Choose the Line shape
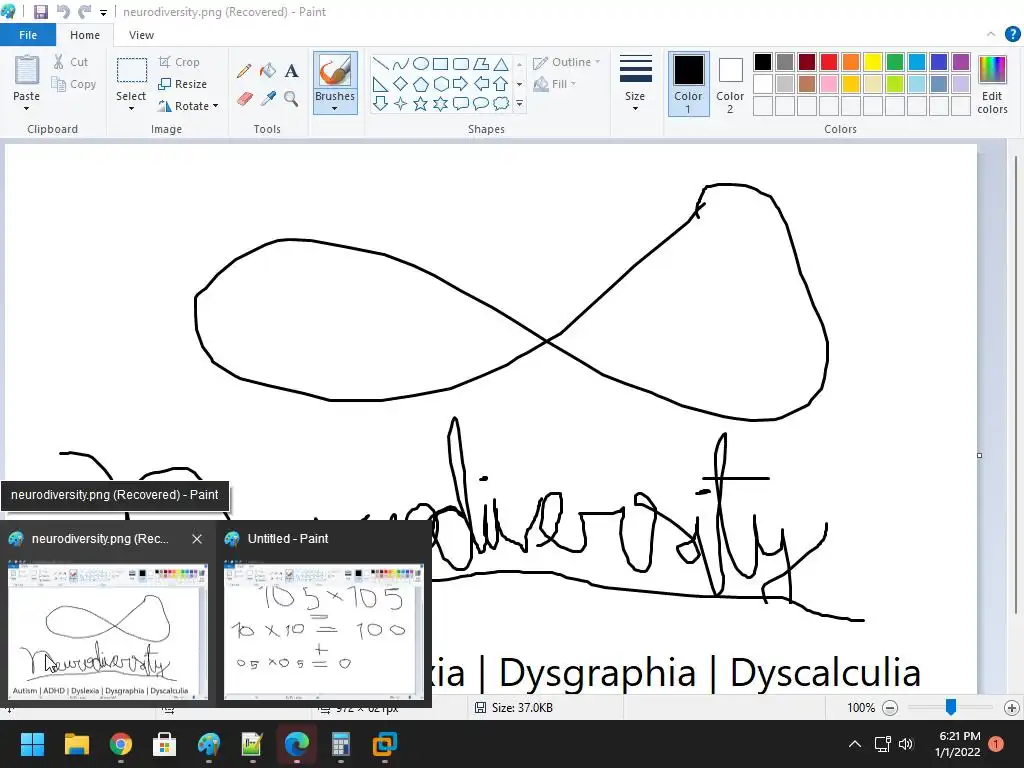This screenshot has width=1024, height=768. [381, 64]
